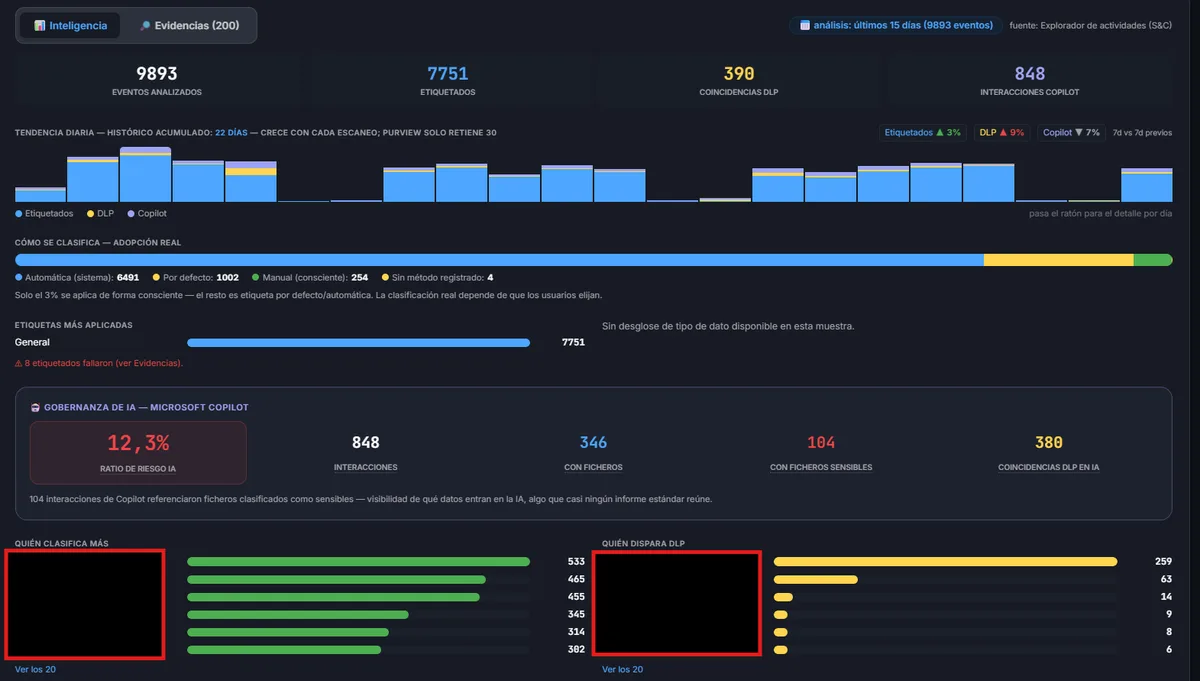Click the blue Automática (sistema) legend dot
This screenshot has width=1200, height=681.
click(x=18, y=277)
